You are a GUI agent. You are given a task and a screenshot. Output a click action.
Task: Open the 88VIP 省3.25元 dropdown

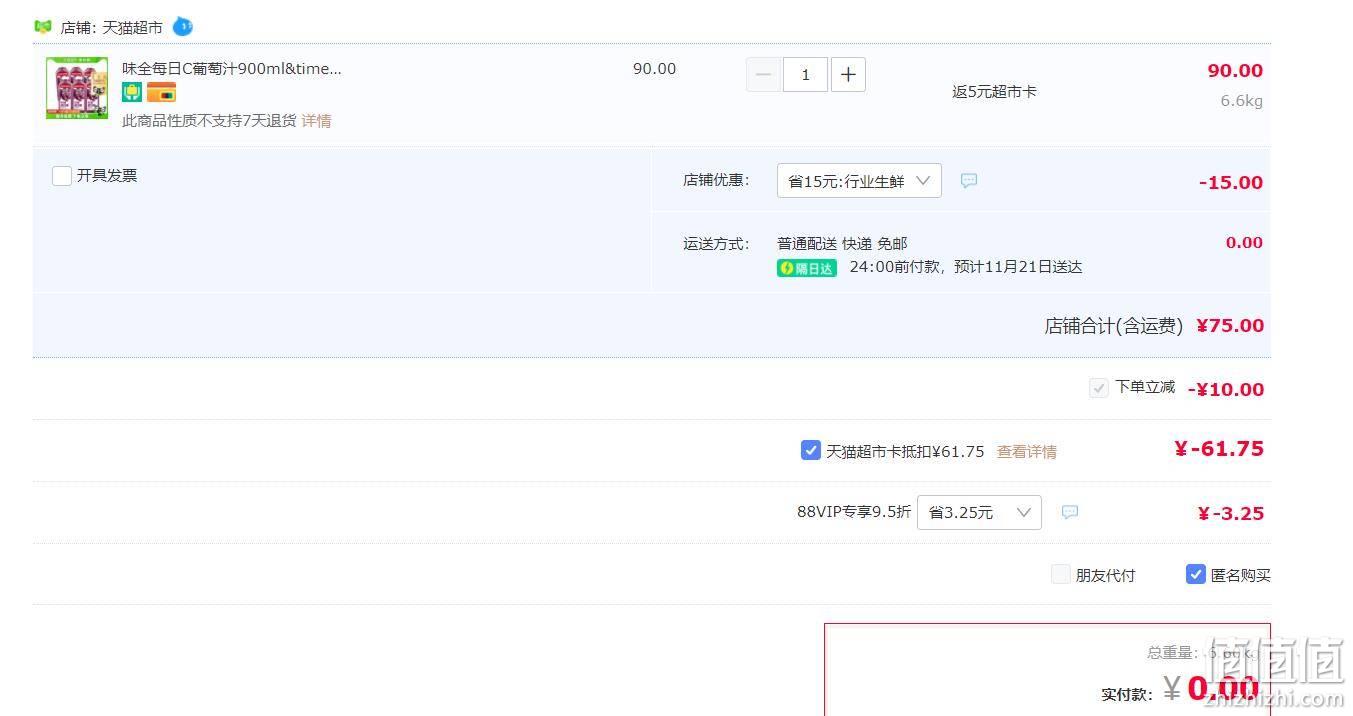tap(979, 512)
